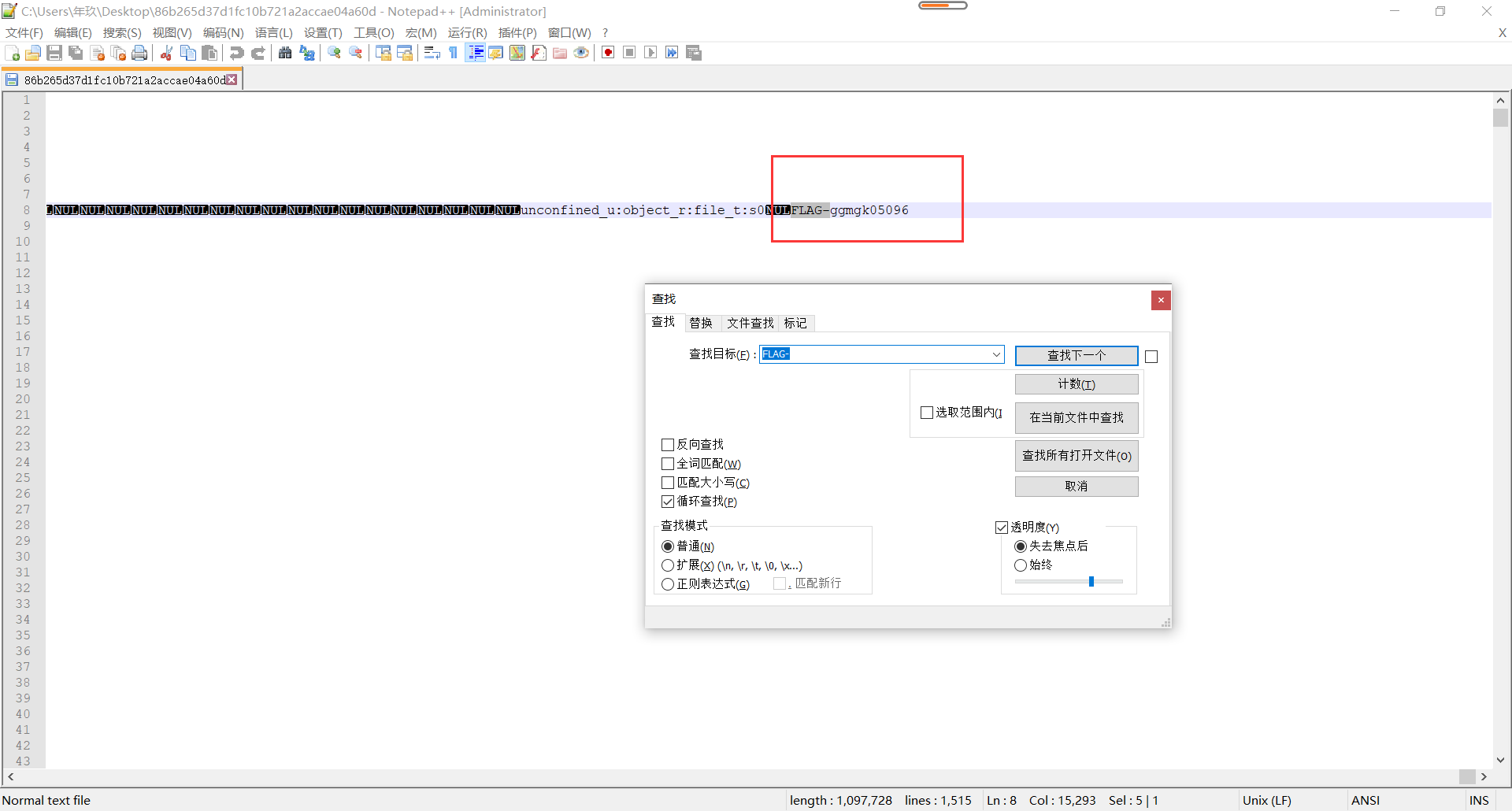This screenshot has width=1512, height=811.
Task: Copy selection using toolbar copy icon
Action: coord(188,53)
